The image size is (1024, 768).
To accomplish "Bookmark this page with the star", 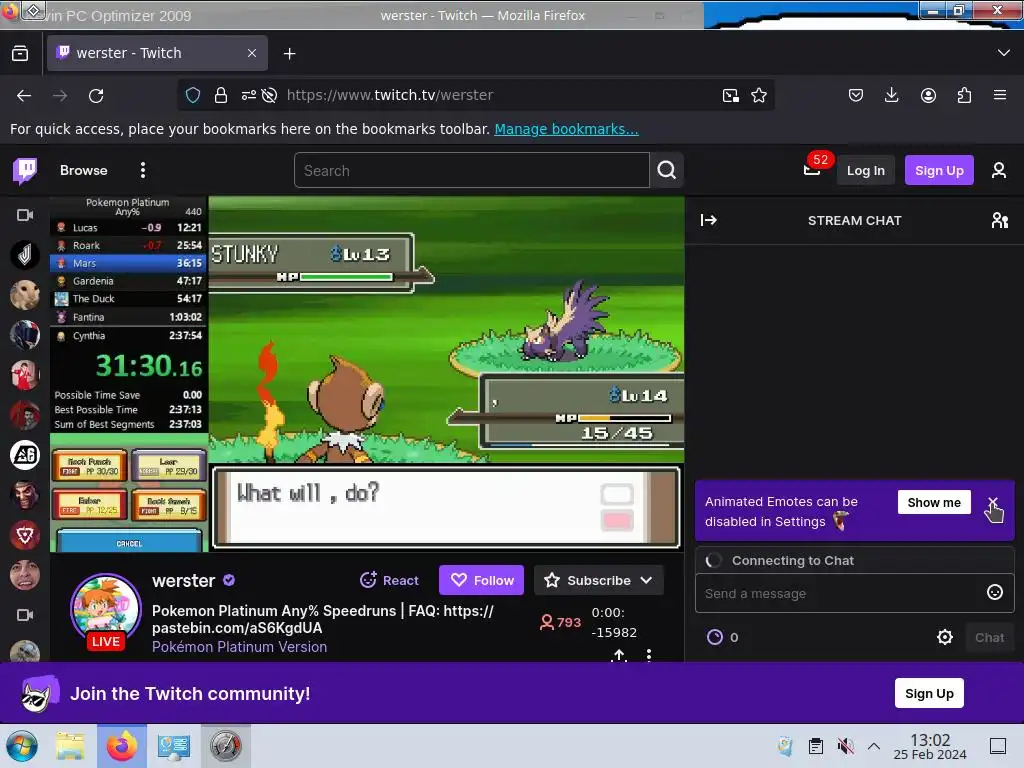I will pyautogui.click(x=759, y=95).
